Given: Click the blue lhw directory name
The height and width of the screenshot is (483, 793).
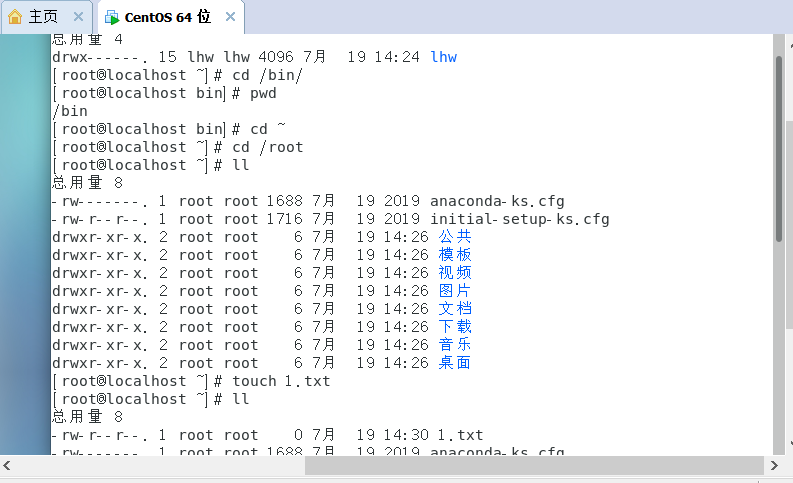Looking at the screenshot, I should [x=444, y=57].
